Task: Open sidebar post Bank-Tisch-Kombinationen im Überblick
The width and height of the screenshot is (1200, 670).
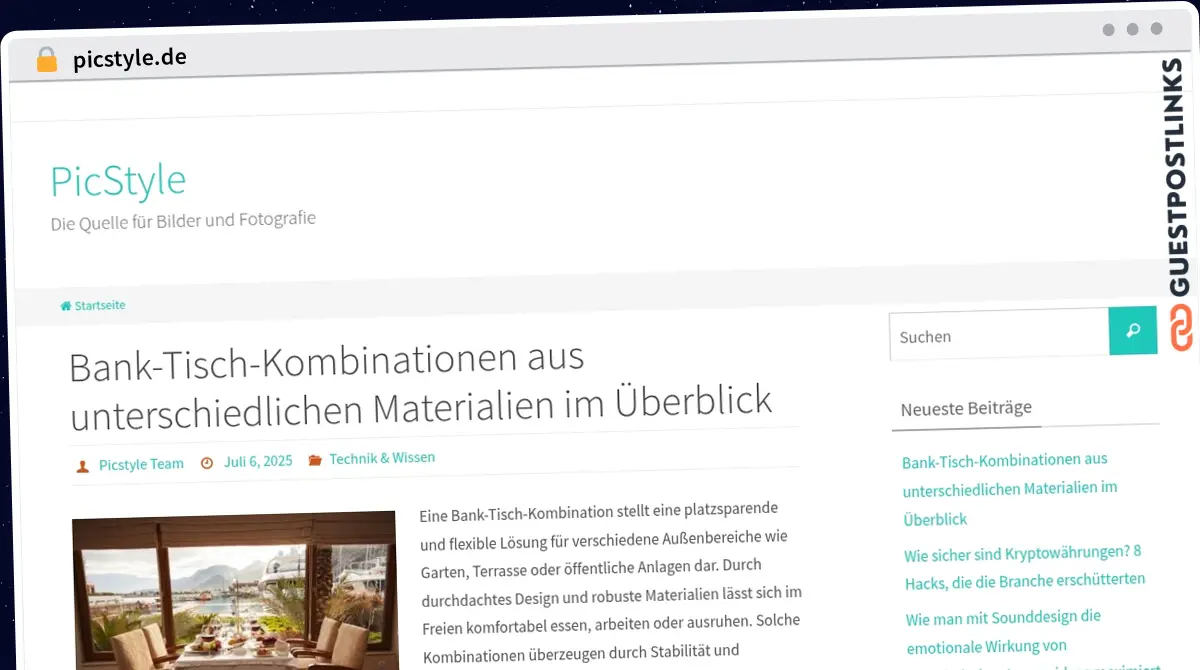Action: [1009, 489]
